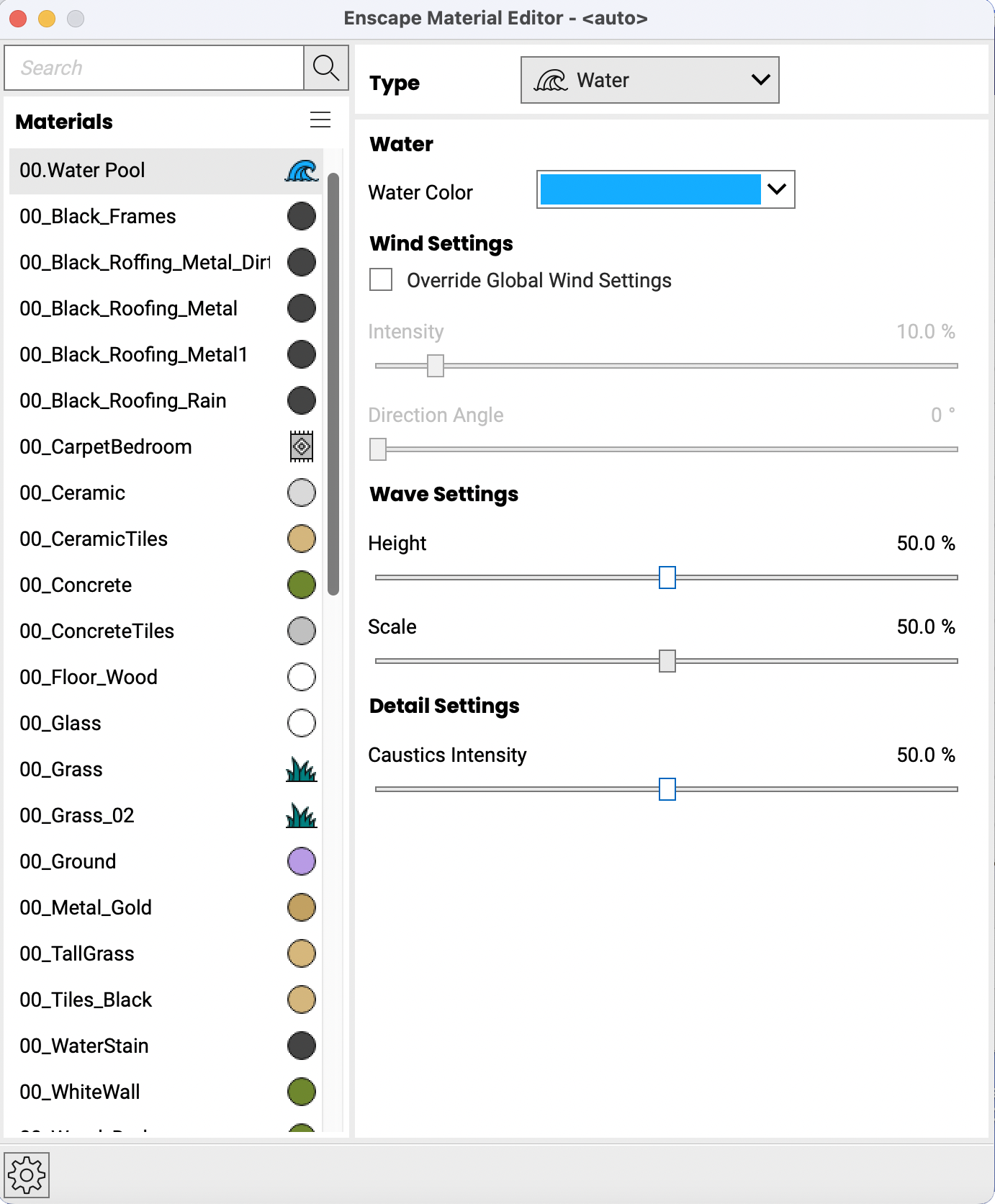Choose 00_Black_Frames from the materials list
995x1204 pixels.
(98, 216)
